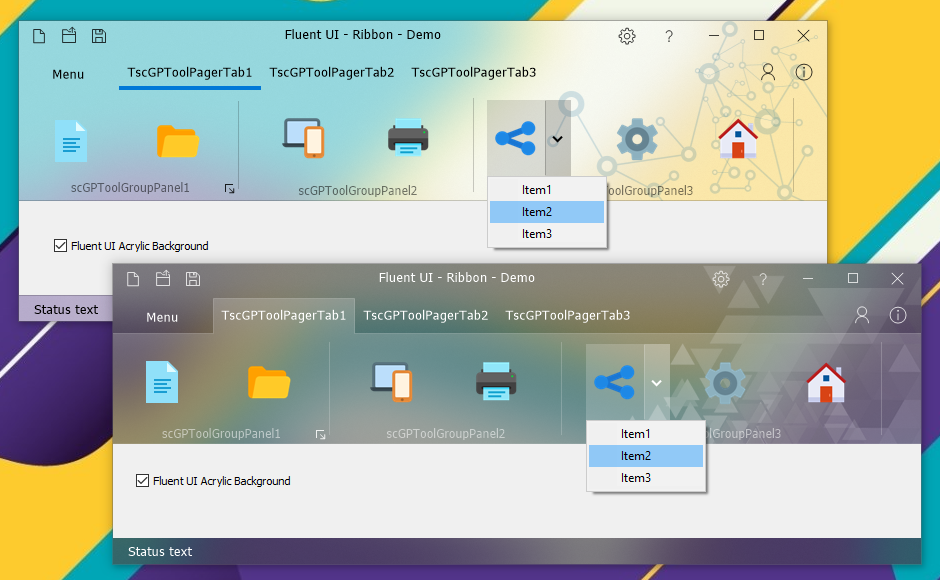Switch to TscGPToolPagerTab1 in light window
Viewport: 940px width, 580px height.
(189, 73)
